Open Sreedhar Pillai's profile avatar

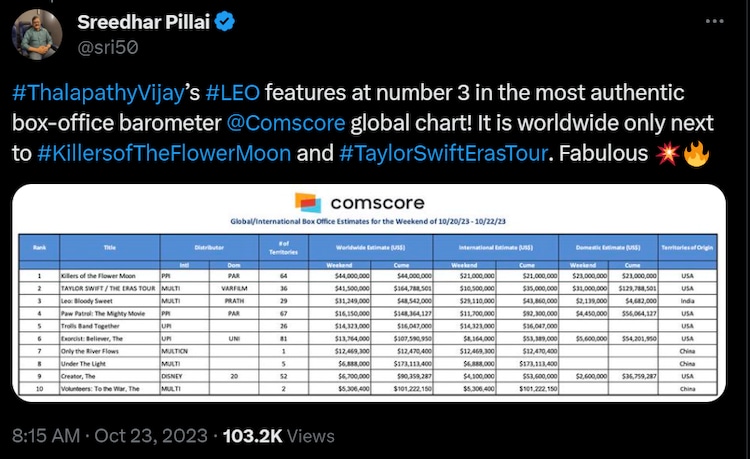pyautogui.click(x=39, y=33)
